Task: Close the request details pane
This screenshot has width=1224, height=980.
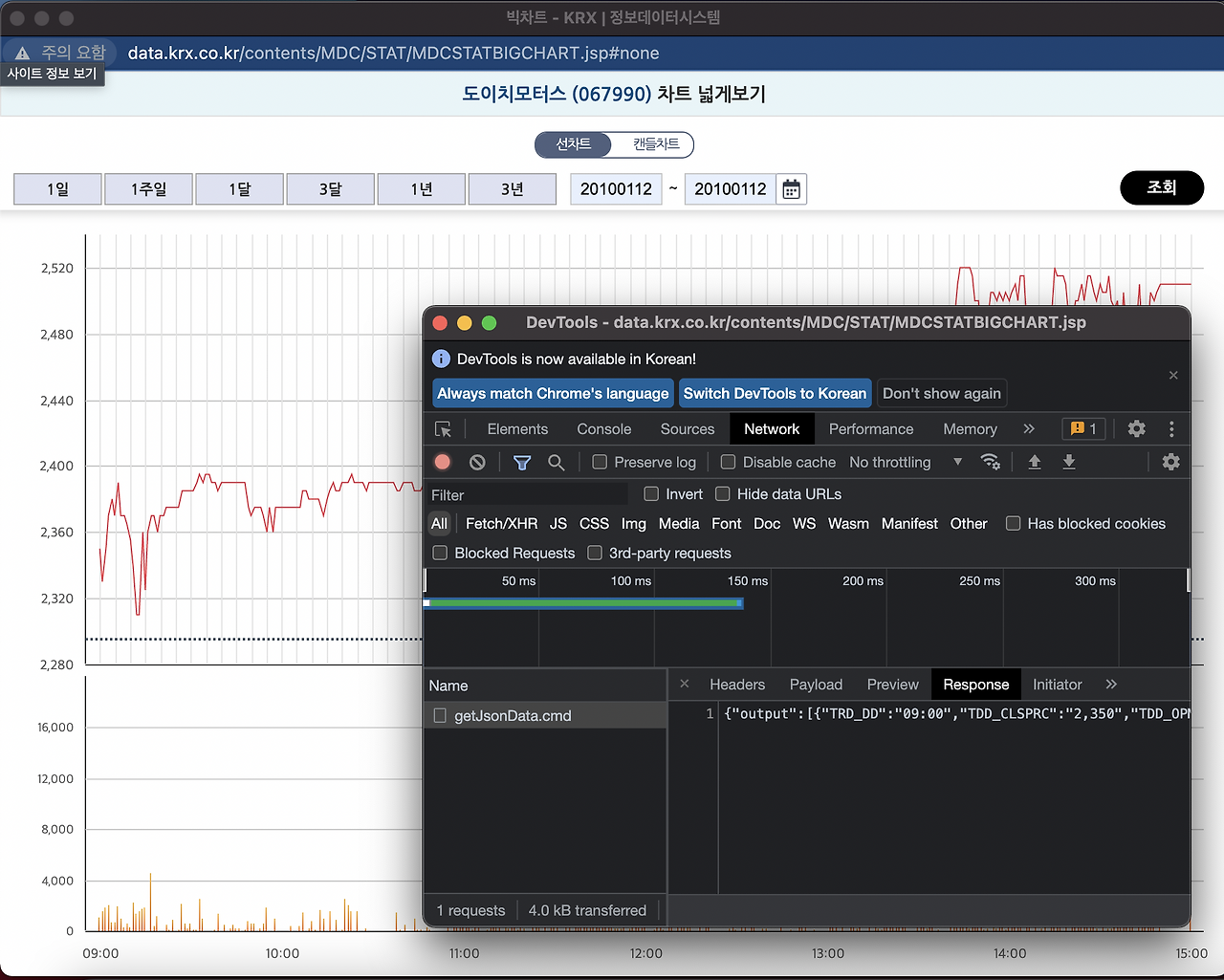Action: point(685,684)
